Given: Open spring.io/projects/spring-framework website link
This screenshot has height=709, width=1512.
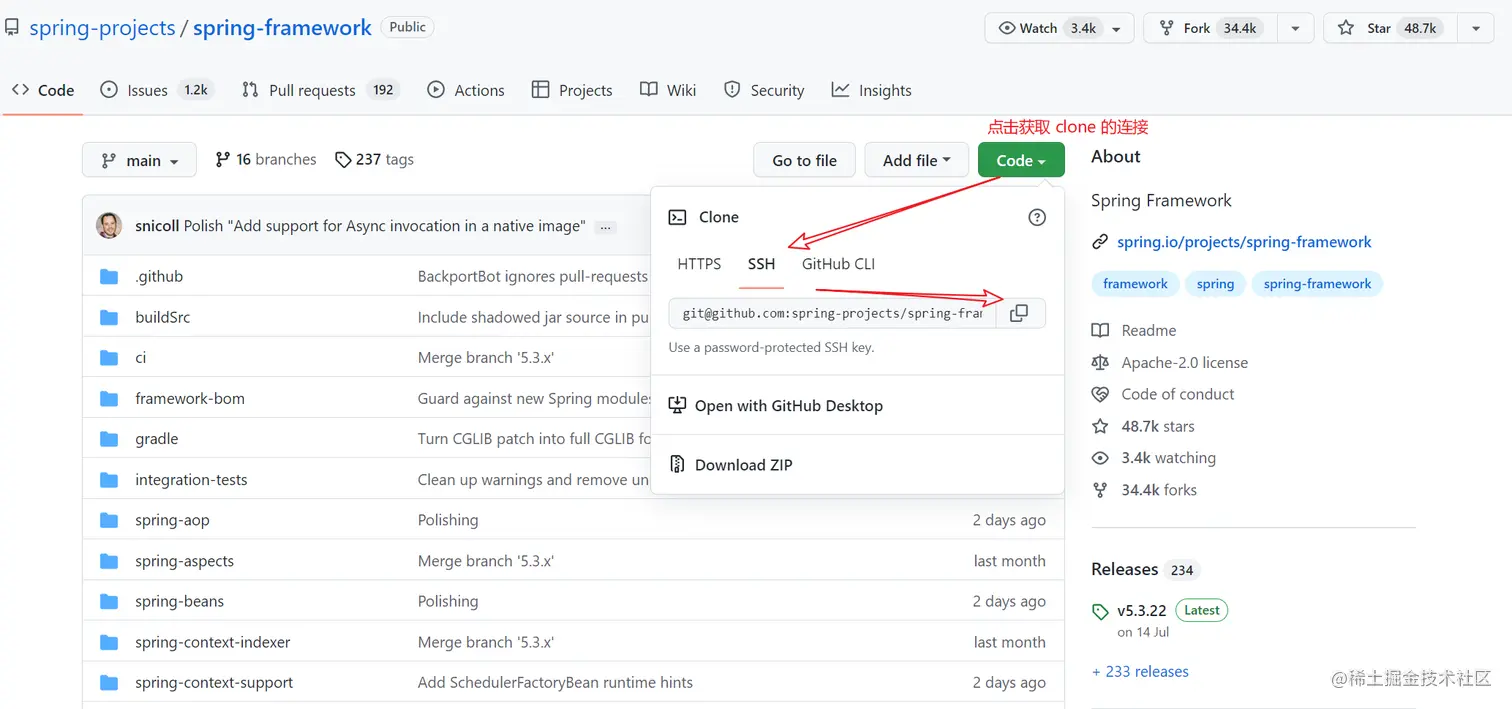Looking at the screenshot, I should 1244,242.
